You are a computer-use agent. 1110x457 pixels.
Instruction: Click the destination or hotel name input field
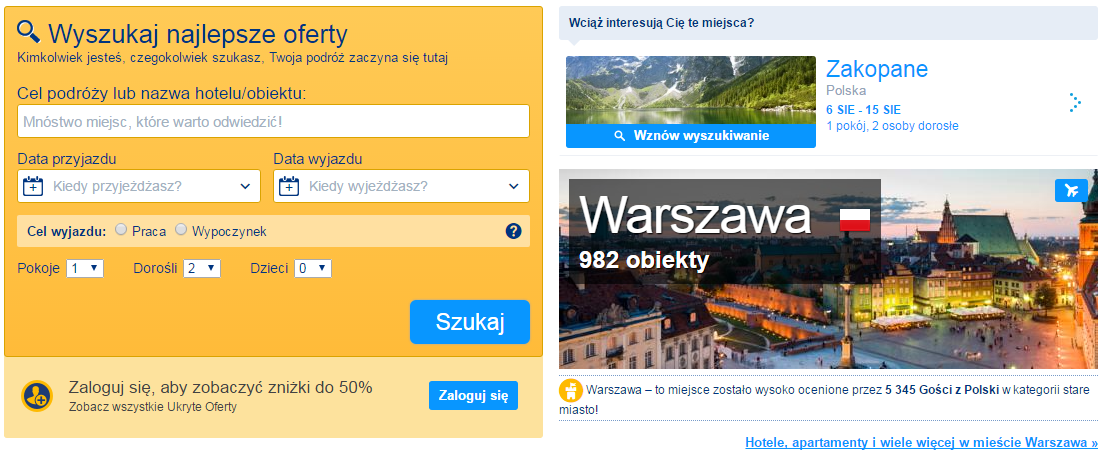coord(273,121)
